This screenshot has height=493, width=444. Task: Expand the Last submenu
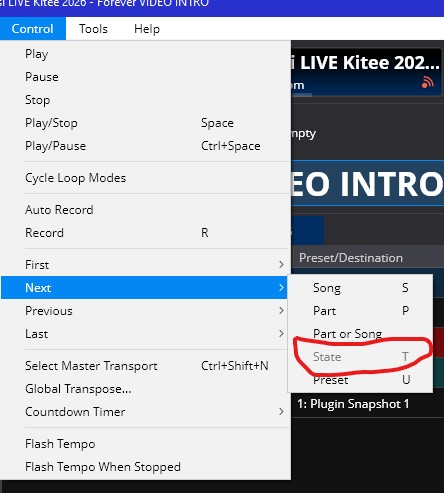click(145, 334)
